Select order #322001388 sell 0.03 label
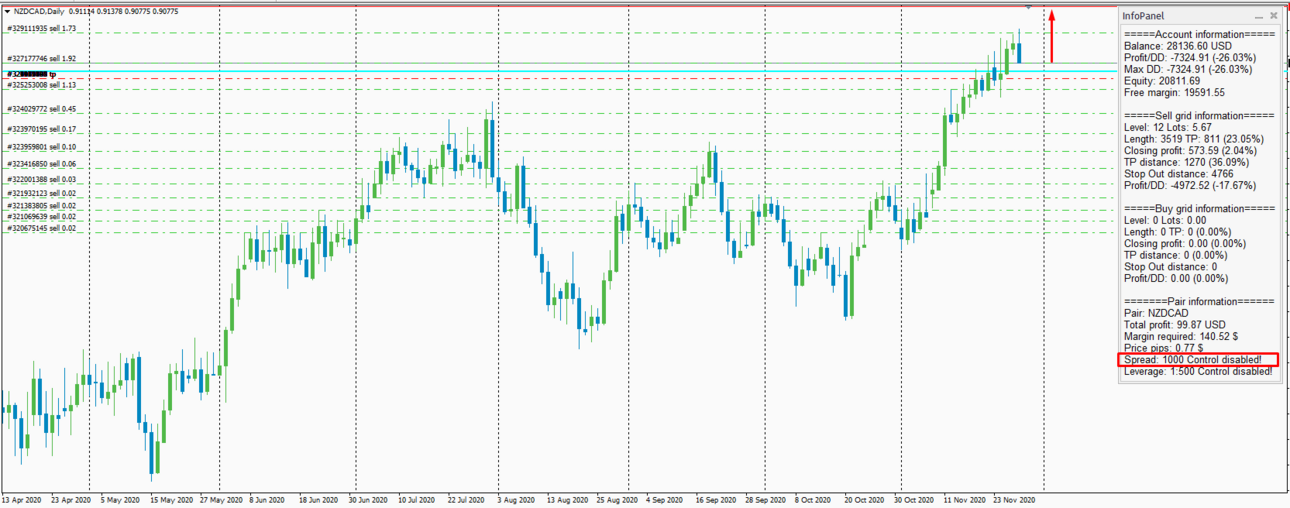Screen dimensions: 1290x508 (41, 179)
